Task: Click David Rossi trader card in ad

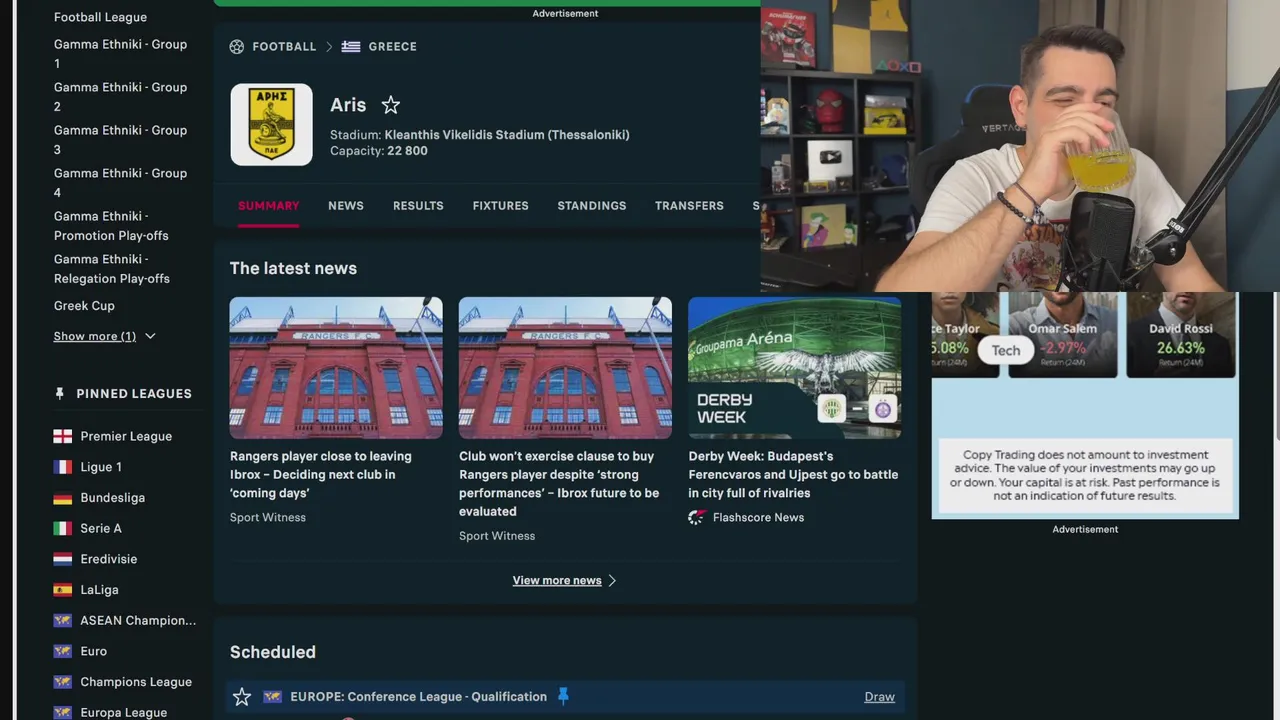Action: (1181, 335)
